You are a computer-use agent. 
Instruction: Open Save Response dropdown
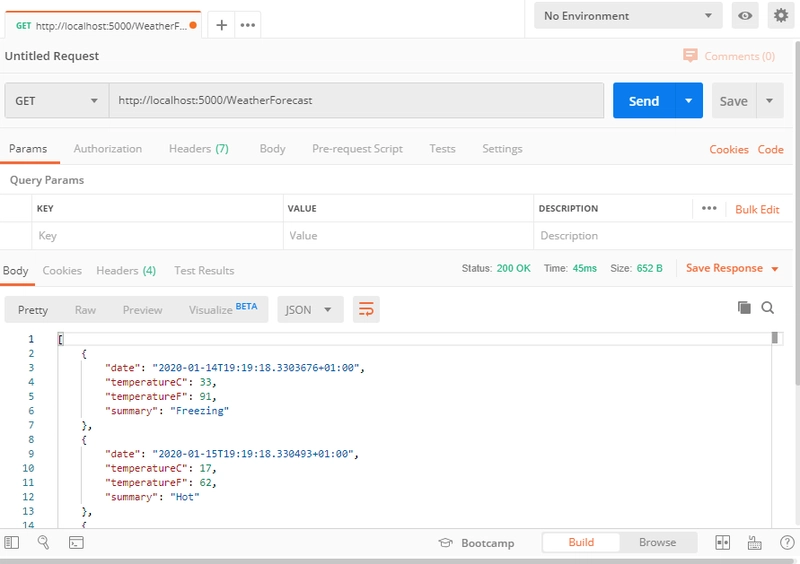[732, 268]
